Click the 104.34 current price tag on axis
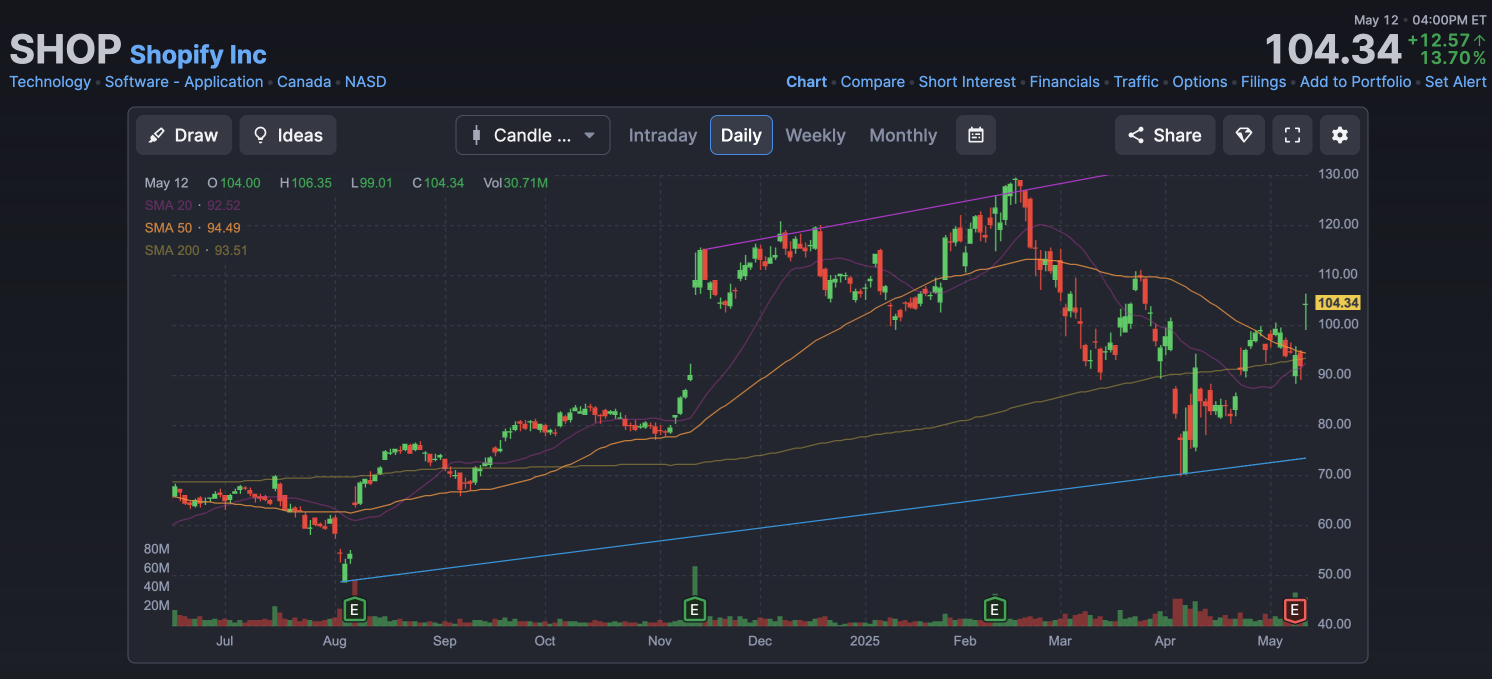The width and height of the screenshot is (1492, 679). click(1338, 303)
